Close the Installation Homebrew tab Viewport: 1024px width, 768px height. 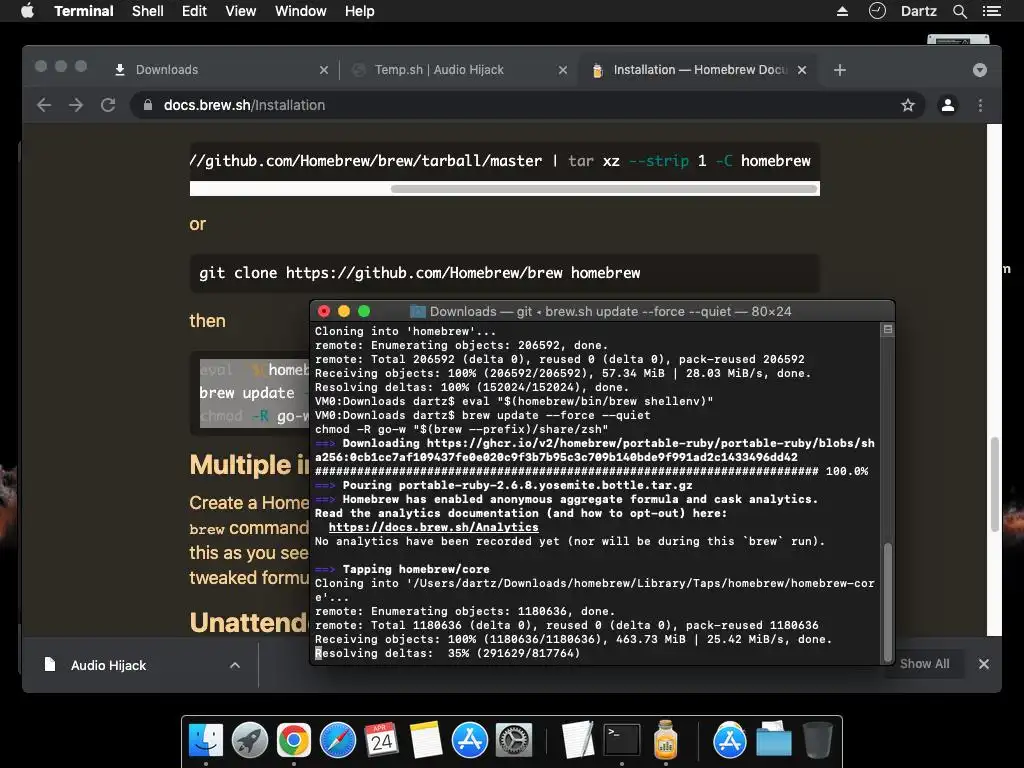(x=802, y=70)
